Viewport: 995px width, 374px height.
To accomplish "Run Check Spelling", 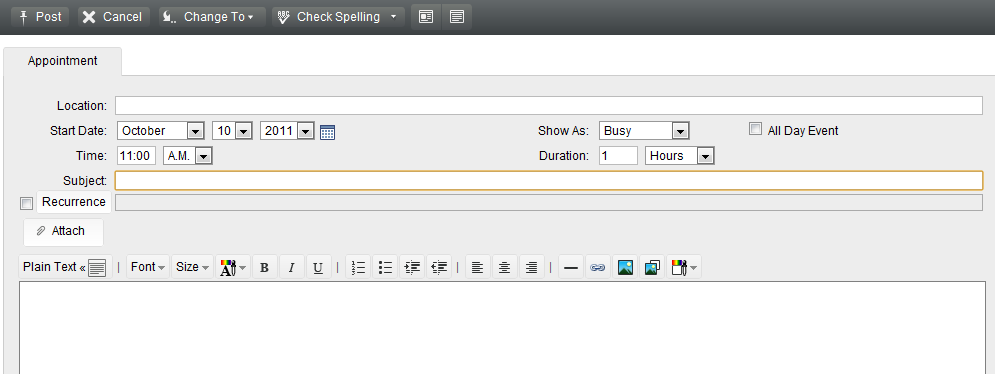I will click(329, 17).
